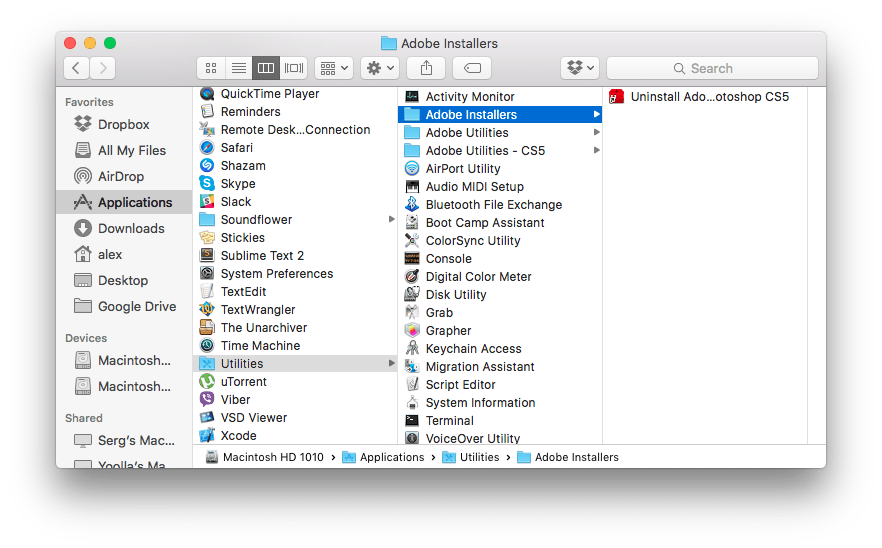
Task: Select Cover Flow view button
Action: point(294,68)
